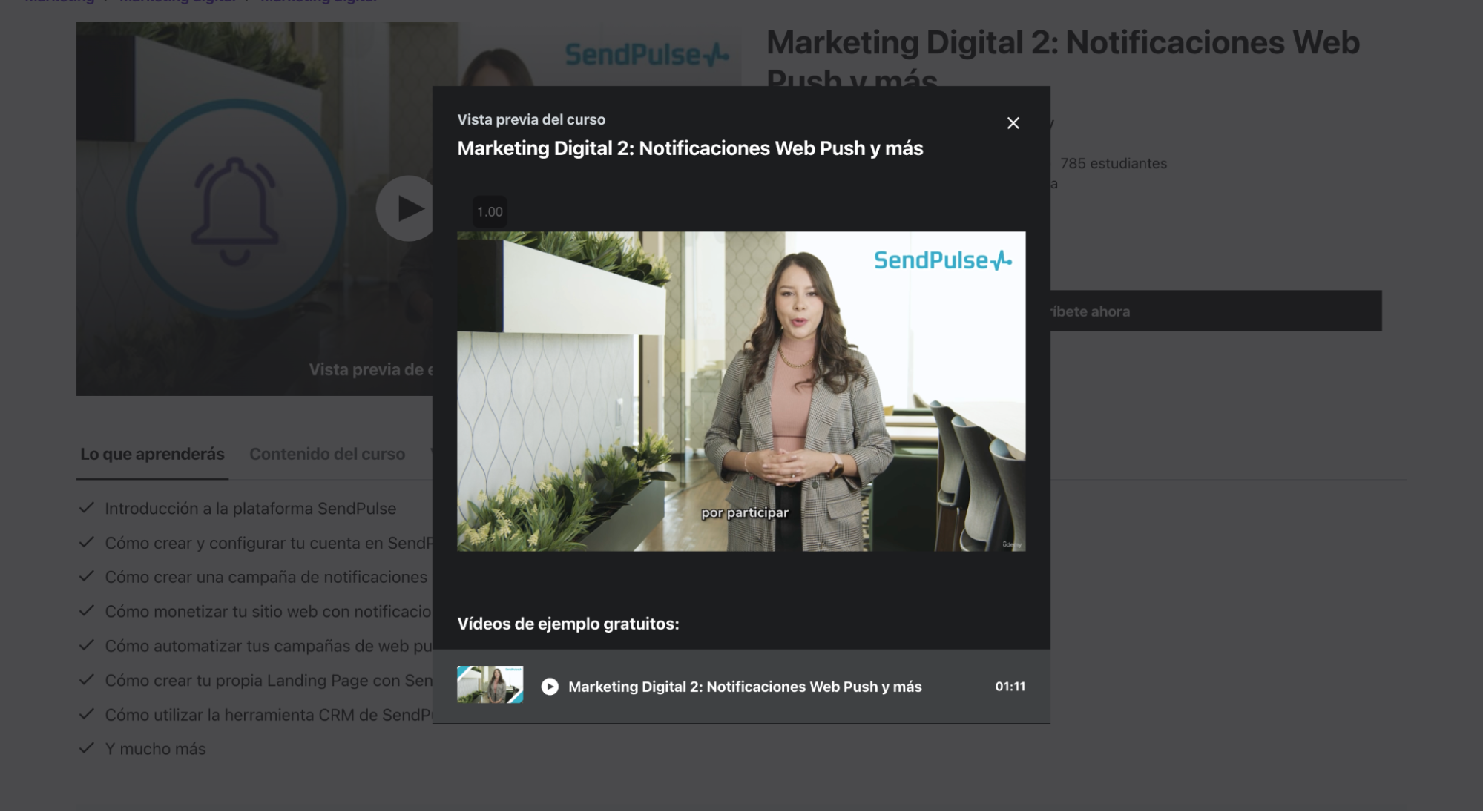Click the dialog course title heading
The image size is (1483, 812).
click(x=690, y=148)
